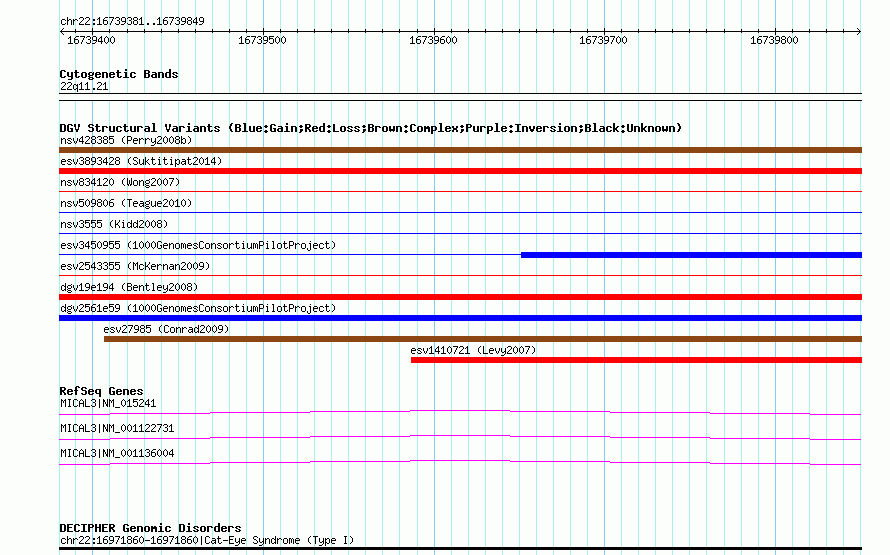Select the thick blue esv3450955 gain bar
This screenshot has width=890, height=555.
(x=691, y=255)
